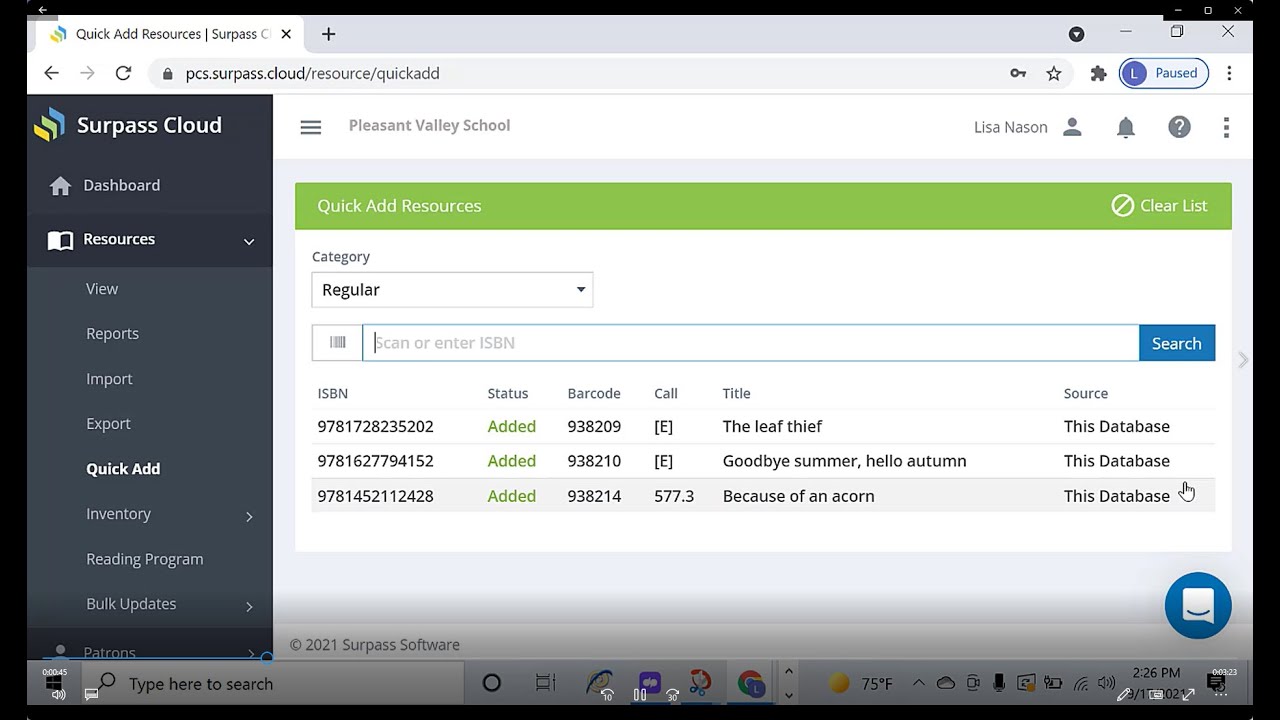This screenshot has height=720, width=1280.
Task: Expand the Inventory submenu arrow
Action: coord(249,516)
